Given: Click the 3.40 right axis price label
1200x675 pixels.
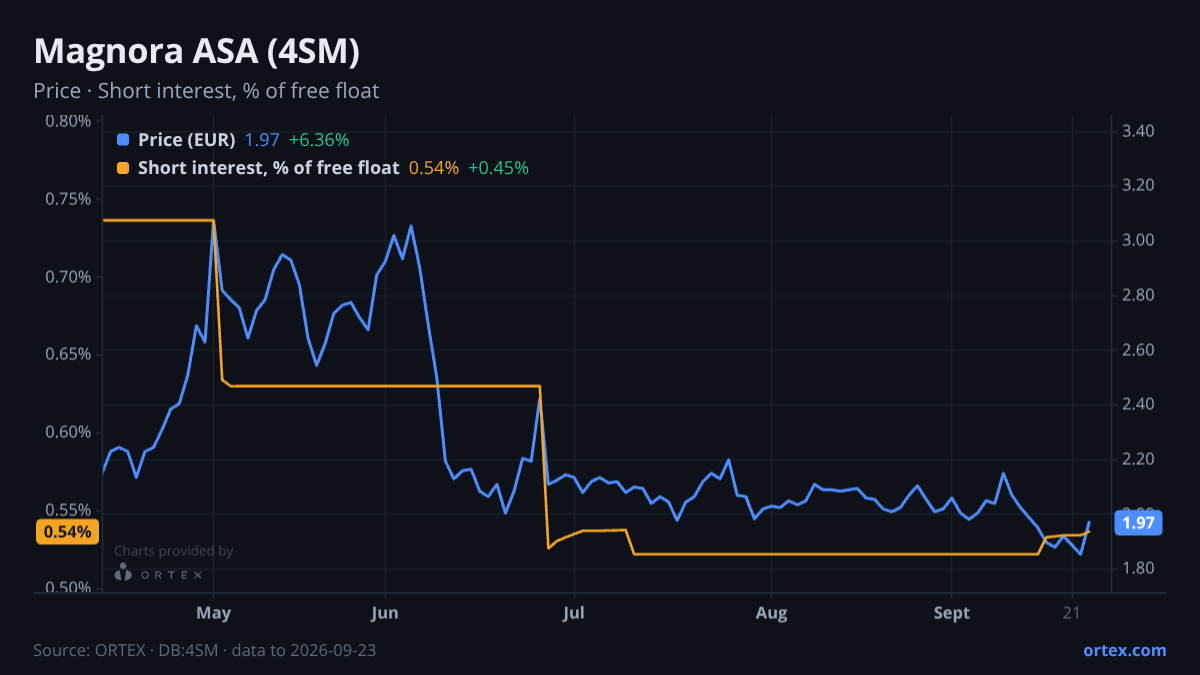Looking at the screenshot, I should [1139, 131].
